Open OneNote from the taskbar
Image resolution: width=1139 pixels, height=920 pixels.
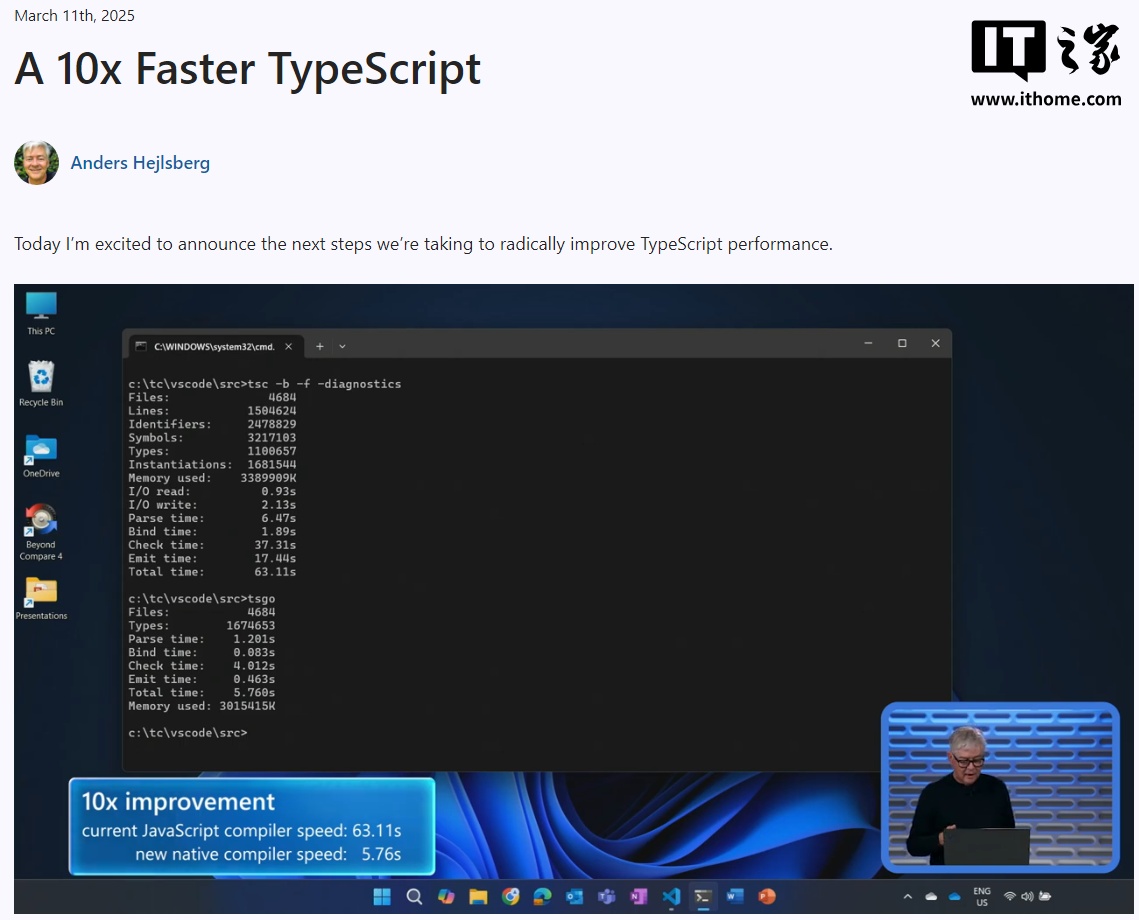pos(639,897)
